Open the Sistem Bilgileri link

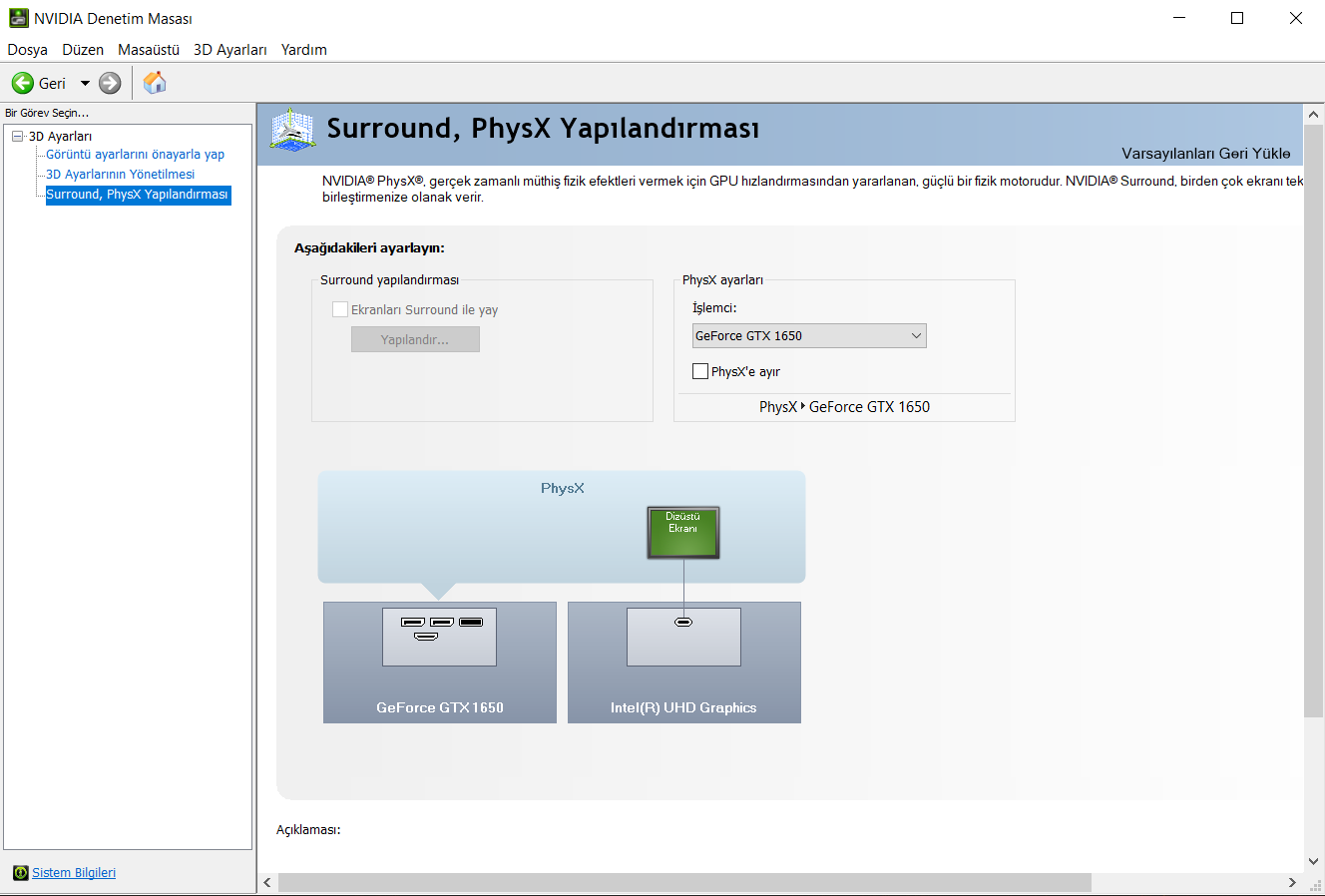(x=74, y=873)
